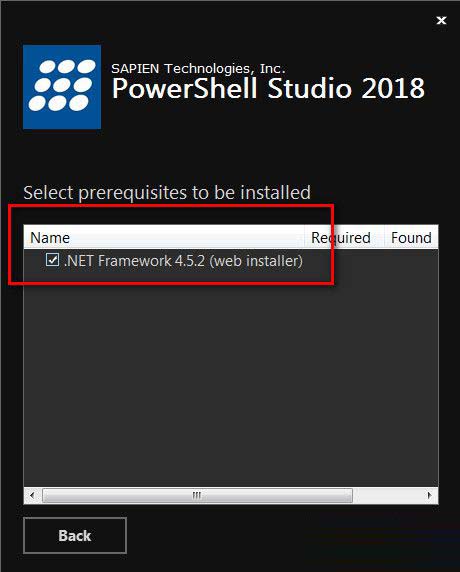The image size is (460, 572).
Task: Click the Required cell of the .NET Framework row
Action: point(344,261)
